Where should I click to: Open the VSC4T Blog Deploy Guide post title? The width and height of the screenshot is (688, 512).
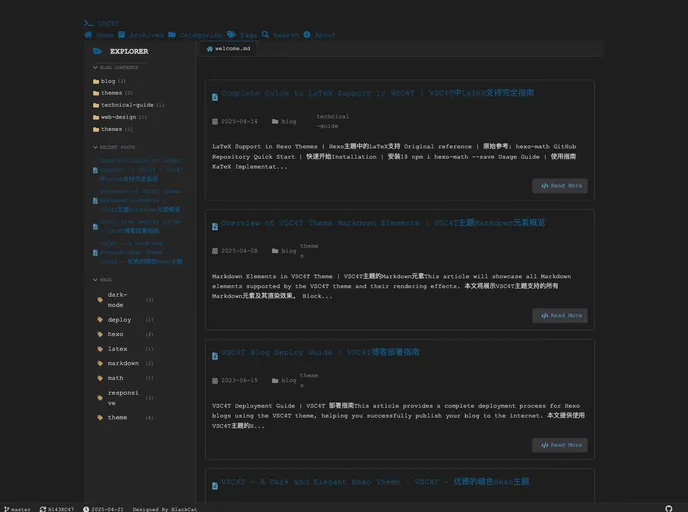[320, 352]
